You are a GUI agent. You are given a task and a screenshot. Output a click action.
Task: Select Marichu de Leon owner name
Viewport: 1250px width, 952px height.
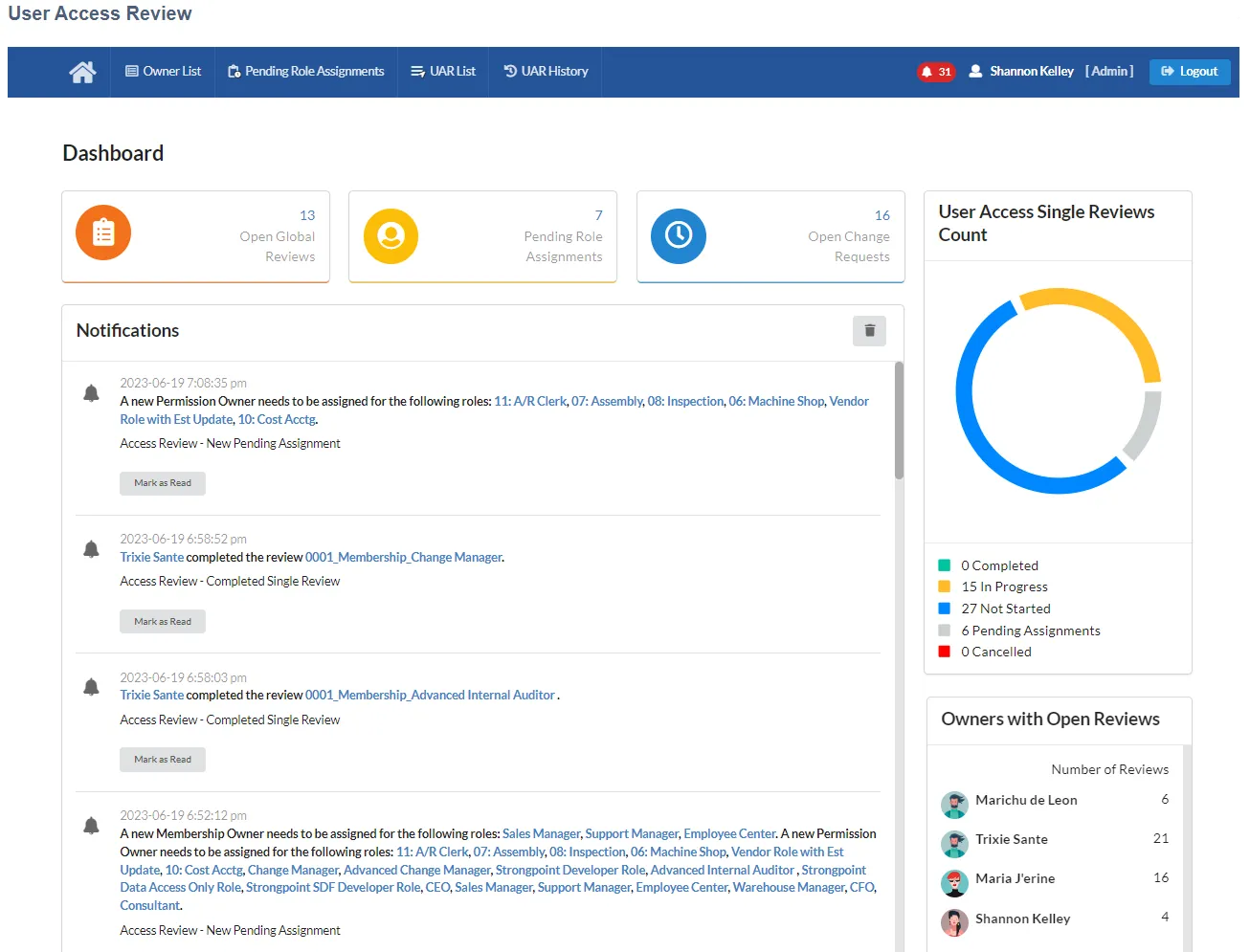(x=1026, y=800)
